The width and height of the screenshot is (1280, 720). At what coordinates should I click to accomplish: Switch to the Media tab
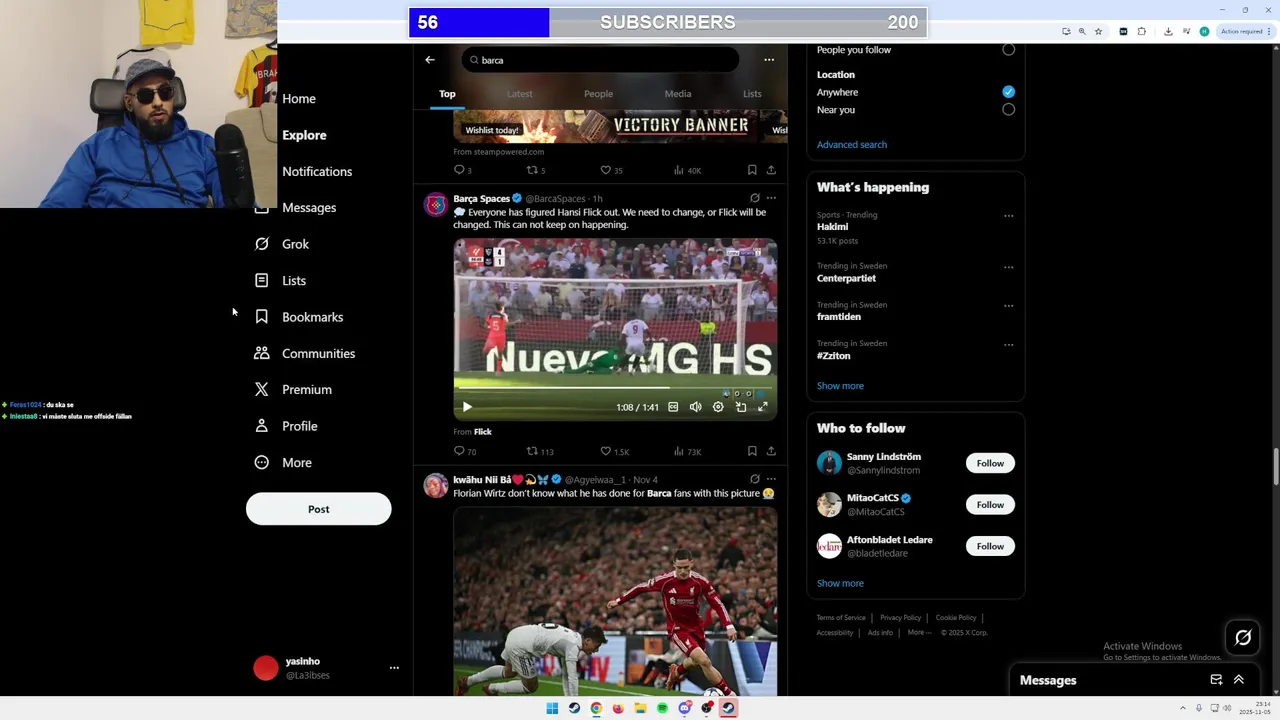click(678, 94)
